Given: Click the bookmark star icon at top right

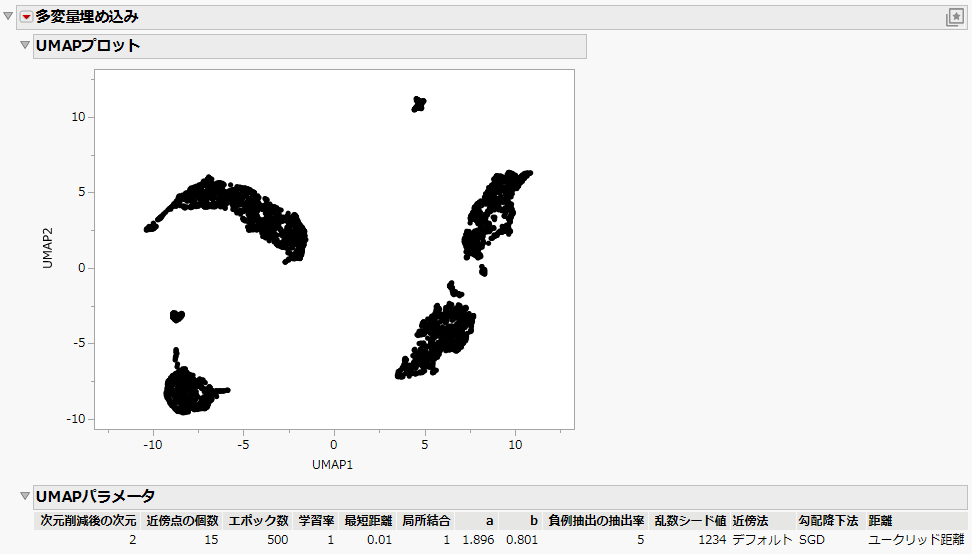Looking at the screenshot, I should 955,17.
